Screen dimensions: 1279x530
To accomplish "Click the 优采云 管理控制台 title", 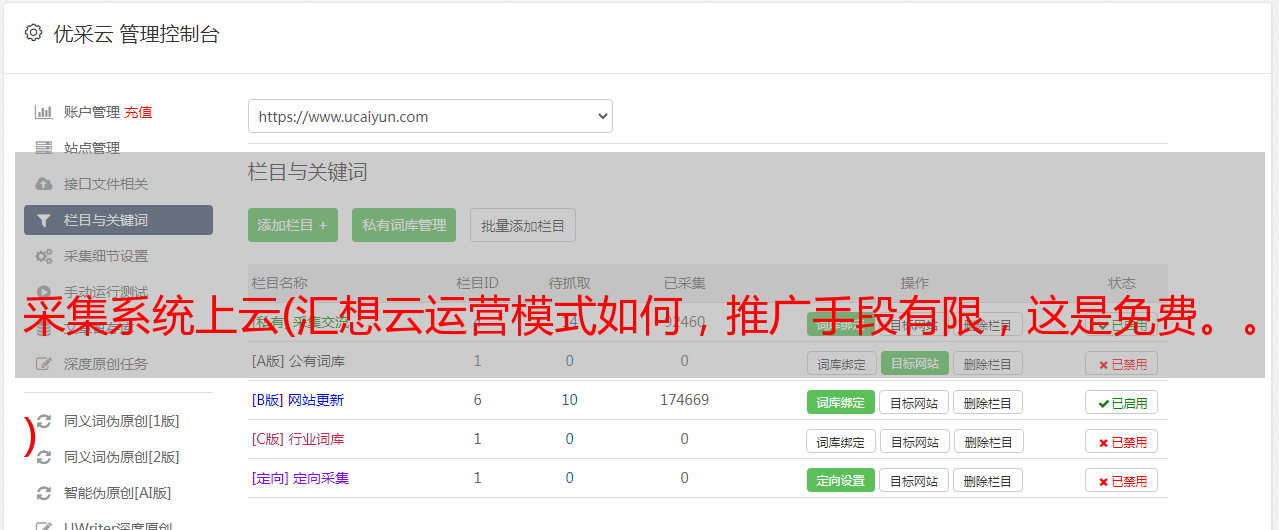I will (136, 34).
